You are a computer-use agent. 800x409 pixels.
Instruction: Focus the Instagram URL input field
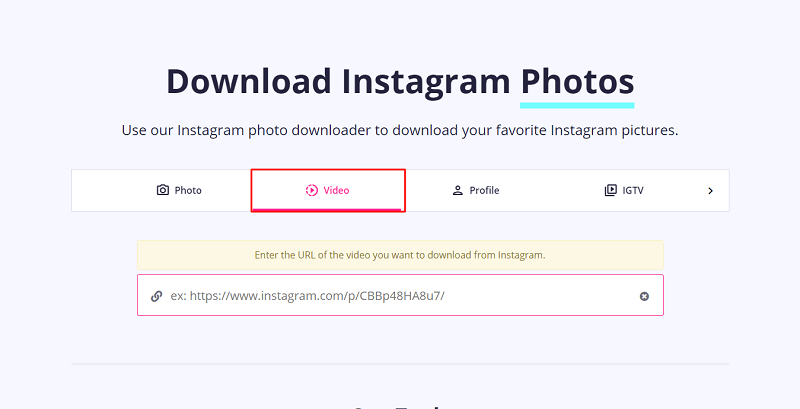pos(401,295)
